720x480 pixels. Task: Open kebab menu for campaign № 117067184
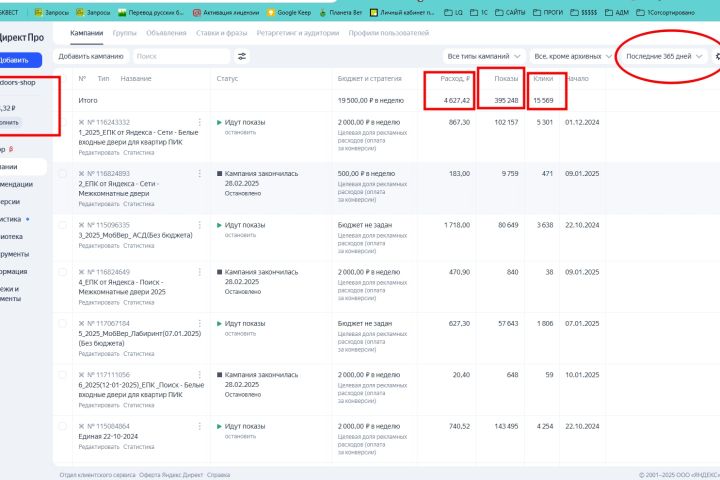click(199, 323)
